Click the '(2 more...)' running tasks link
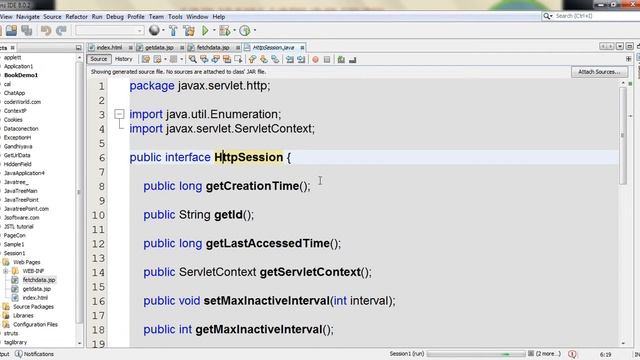Image resolution: width=640 pixels, height=360 pixels. (x=548, y=353)
